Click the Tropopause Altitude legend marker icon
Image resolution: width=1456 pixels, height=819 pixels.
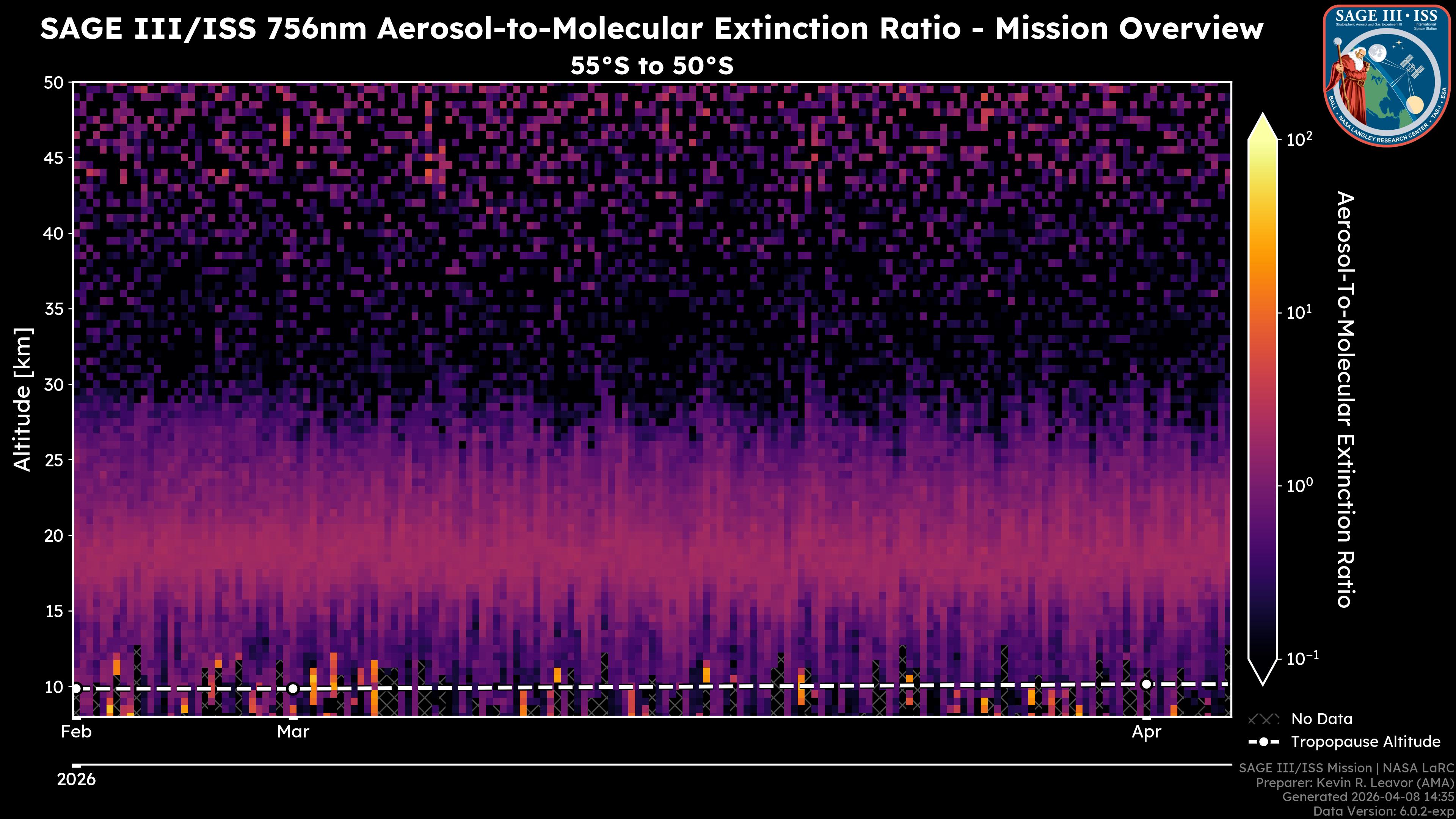pyautogui.click(x=1263, y=742)
